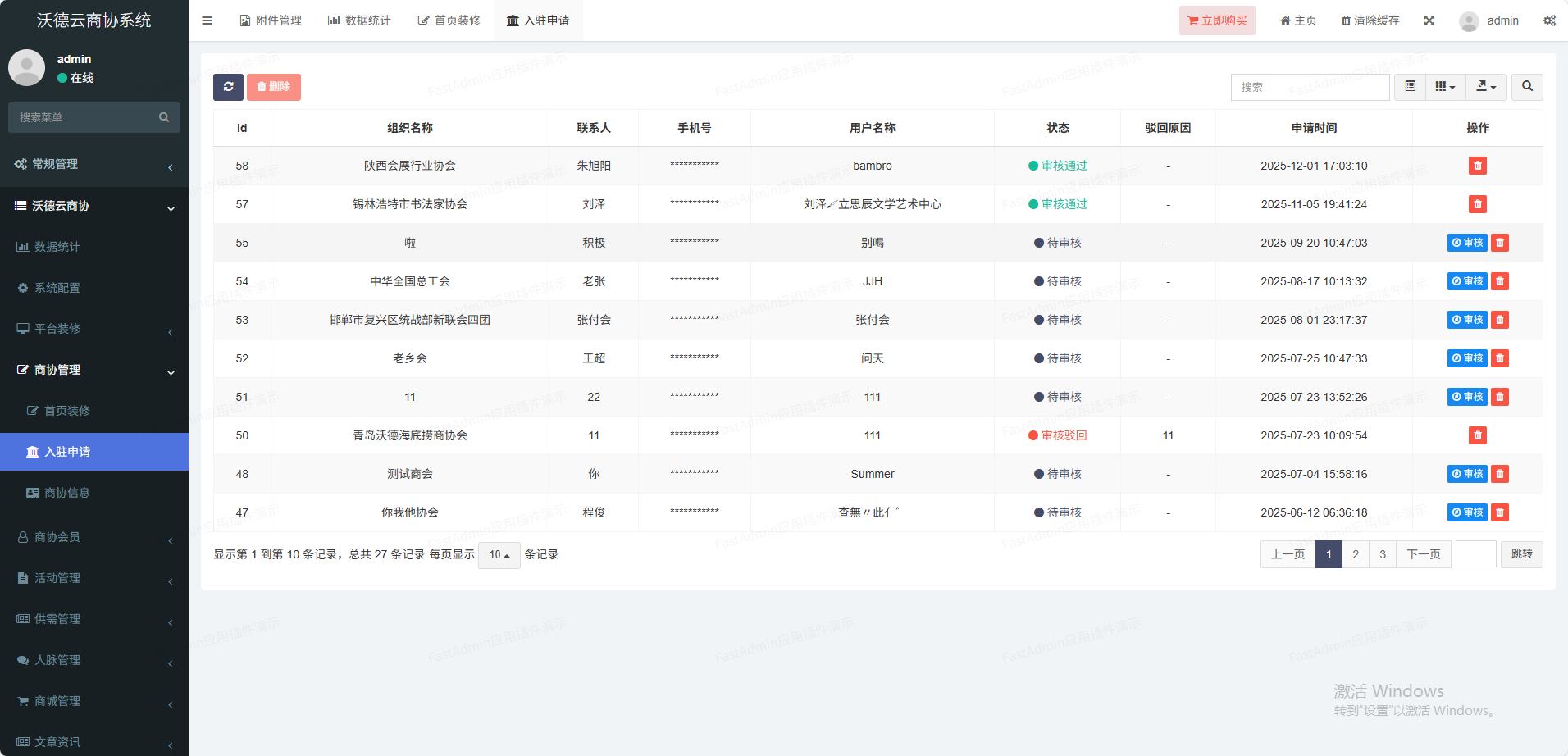The width and height of the screenshot is (1568, 756).
Task: Go to page 2 of the records
Action: (x=1356, y=554)
